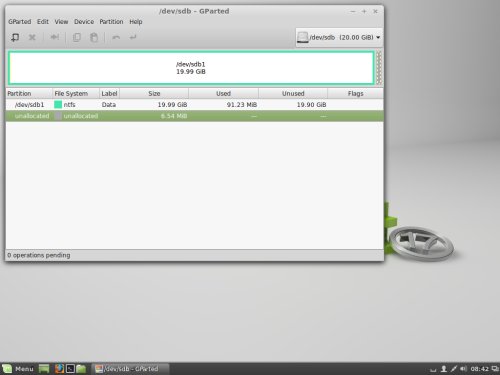Click the Apply all operations icon
This screenshot has width=500, height=375.
pyautogui.click(x=133, y=37)
